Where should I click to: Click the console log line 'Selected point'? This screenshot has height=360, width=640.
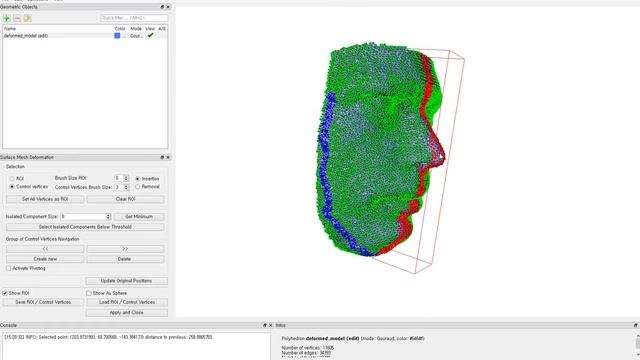click(x=108, y=337)
